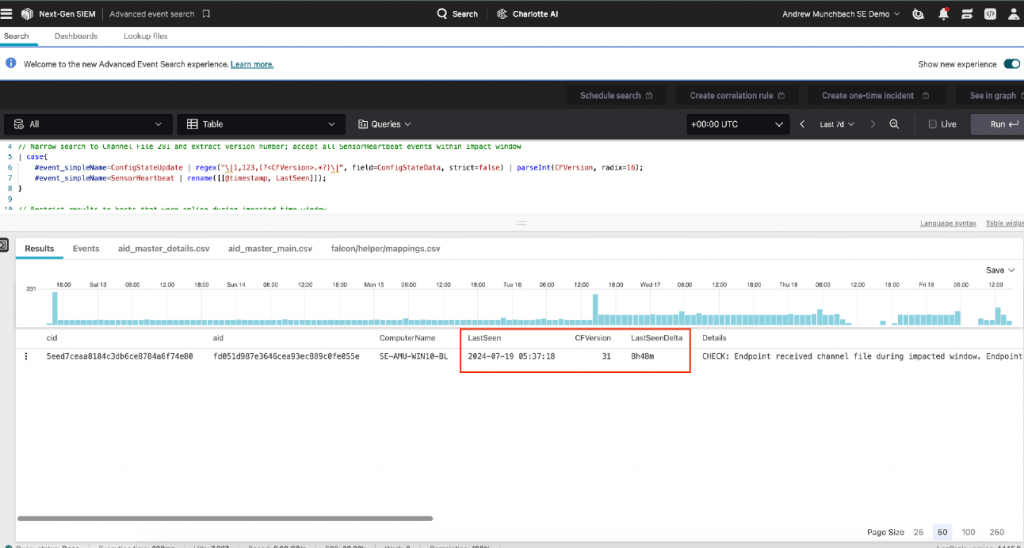Open Charlotte AI assistant
The image size is (1024, 548).
(x=529, y=14)
